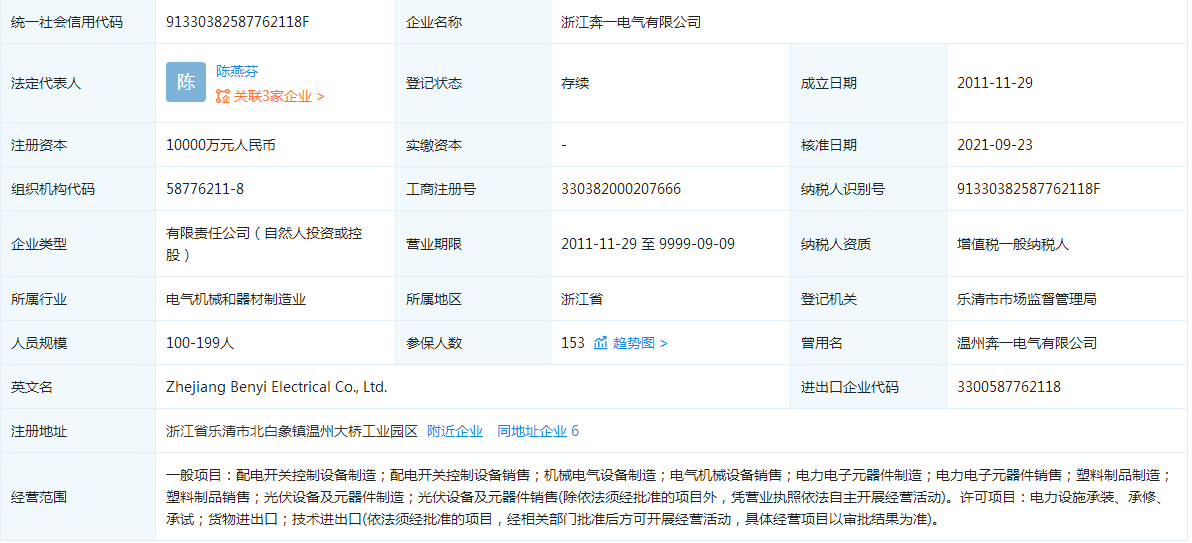Click region value 浙江省
Viewport: 1192px width, 543px height.
582,299
